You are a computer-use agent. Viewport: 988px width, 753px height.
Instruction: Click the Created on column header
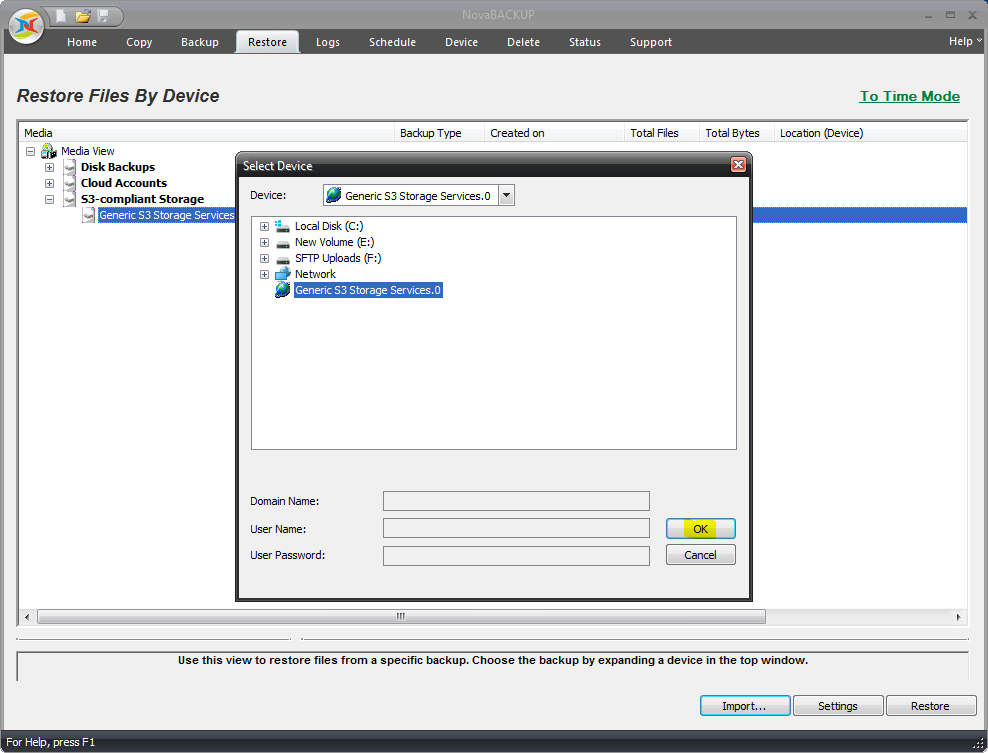[554, 133]
